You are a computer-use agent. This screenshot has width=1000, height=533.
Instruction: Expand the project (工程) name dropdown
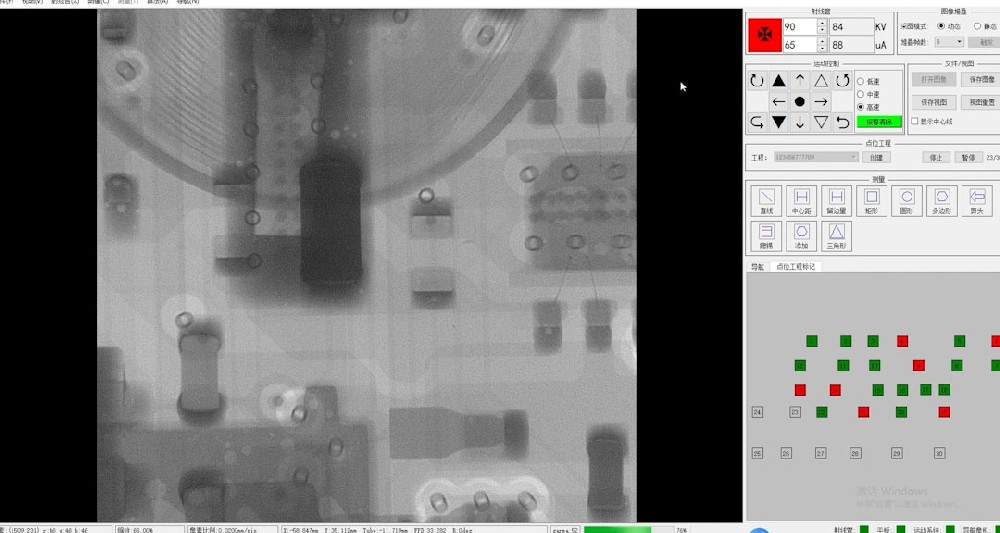coord(854,157)
